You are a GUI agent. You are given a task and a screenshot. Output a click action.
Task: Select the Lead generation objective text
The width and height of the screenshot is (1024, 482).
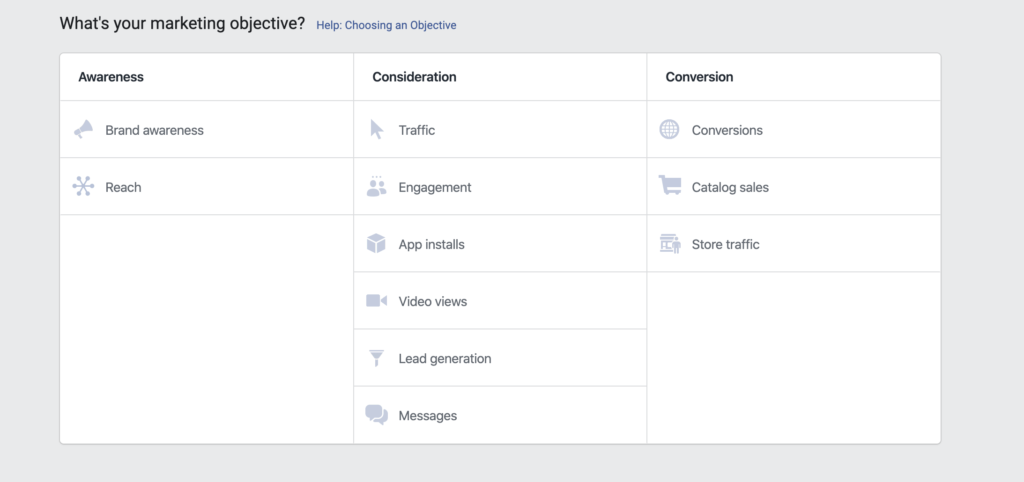(445, 359)
